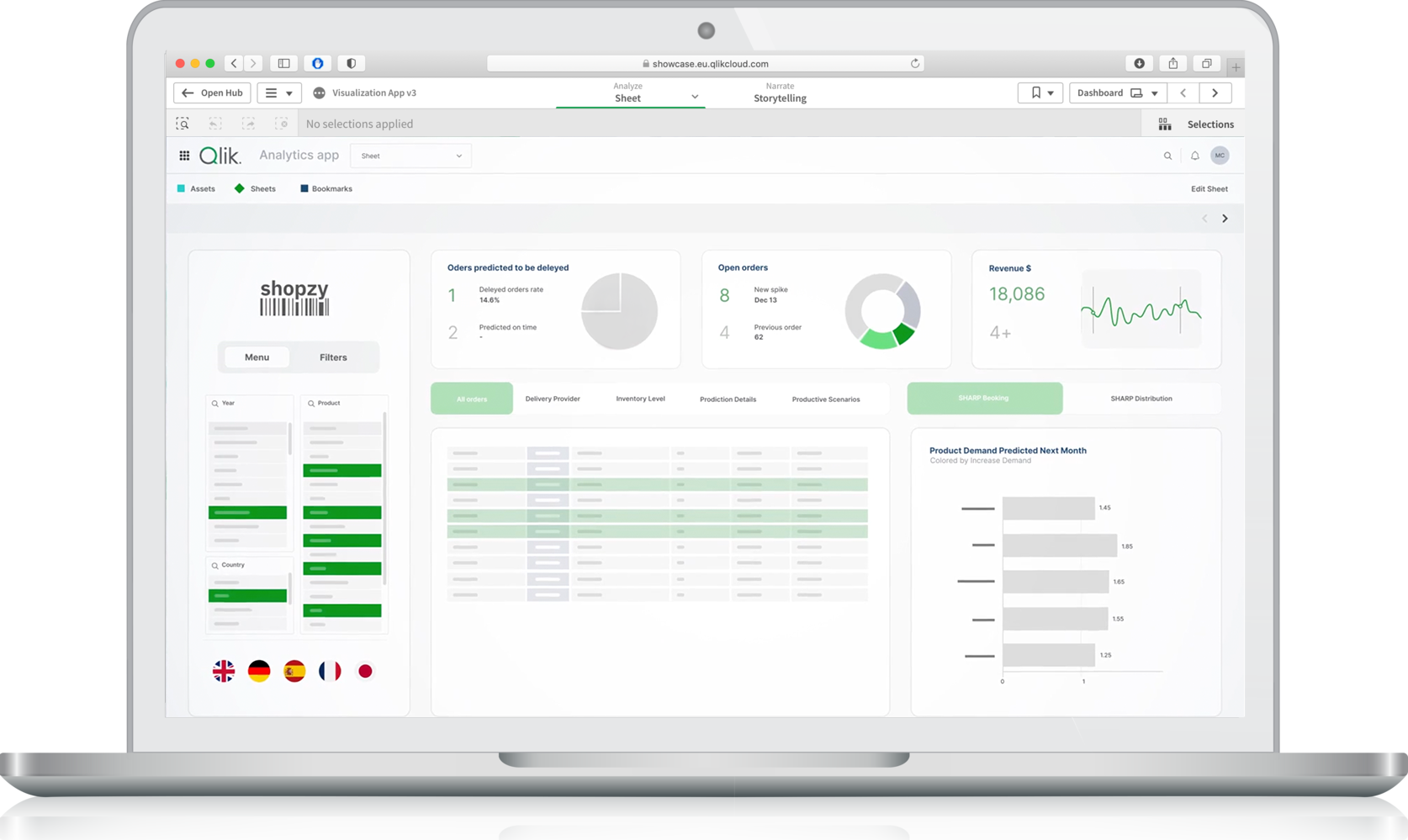Enable the SHARP Distribution view
Image resolution: width=1408 pixels, height=840 pixels.
(x=1141, y=398)
